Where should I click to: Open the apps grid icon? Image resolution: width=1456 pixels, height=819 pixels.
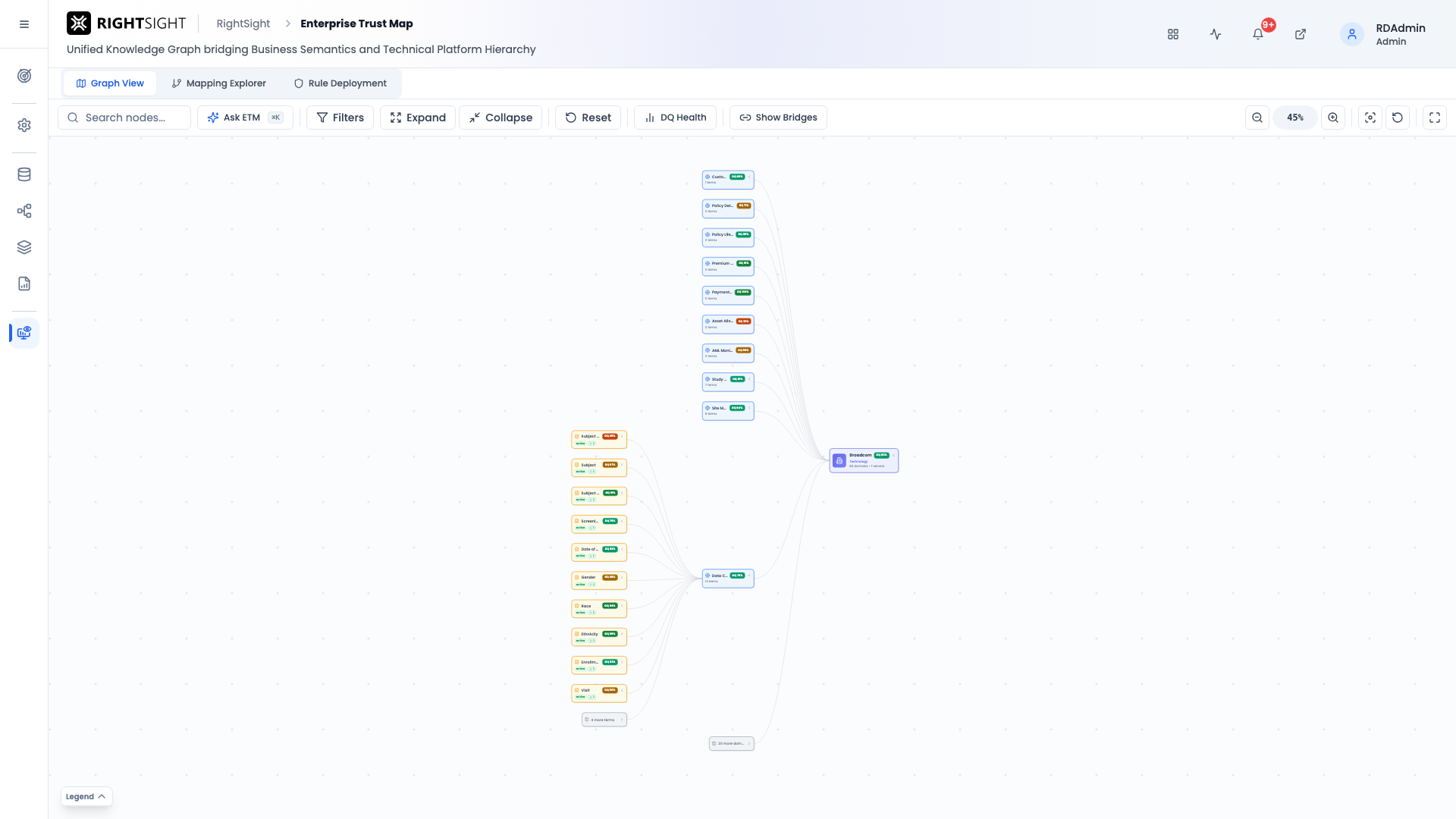[x=1173, y=34]
